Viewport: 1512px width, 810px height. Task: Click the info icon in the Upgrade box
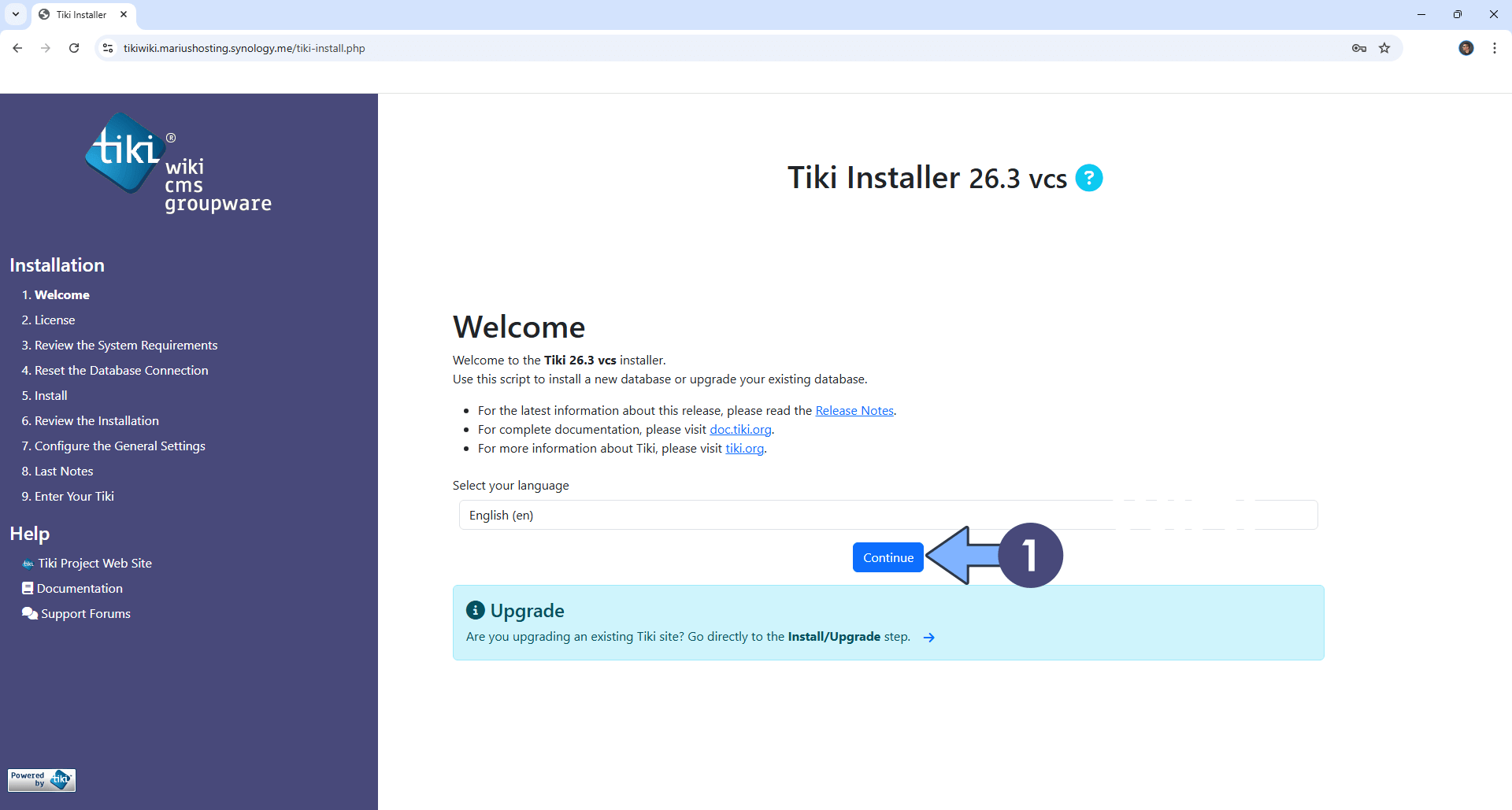click(475, 609)
